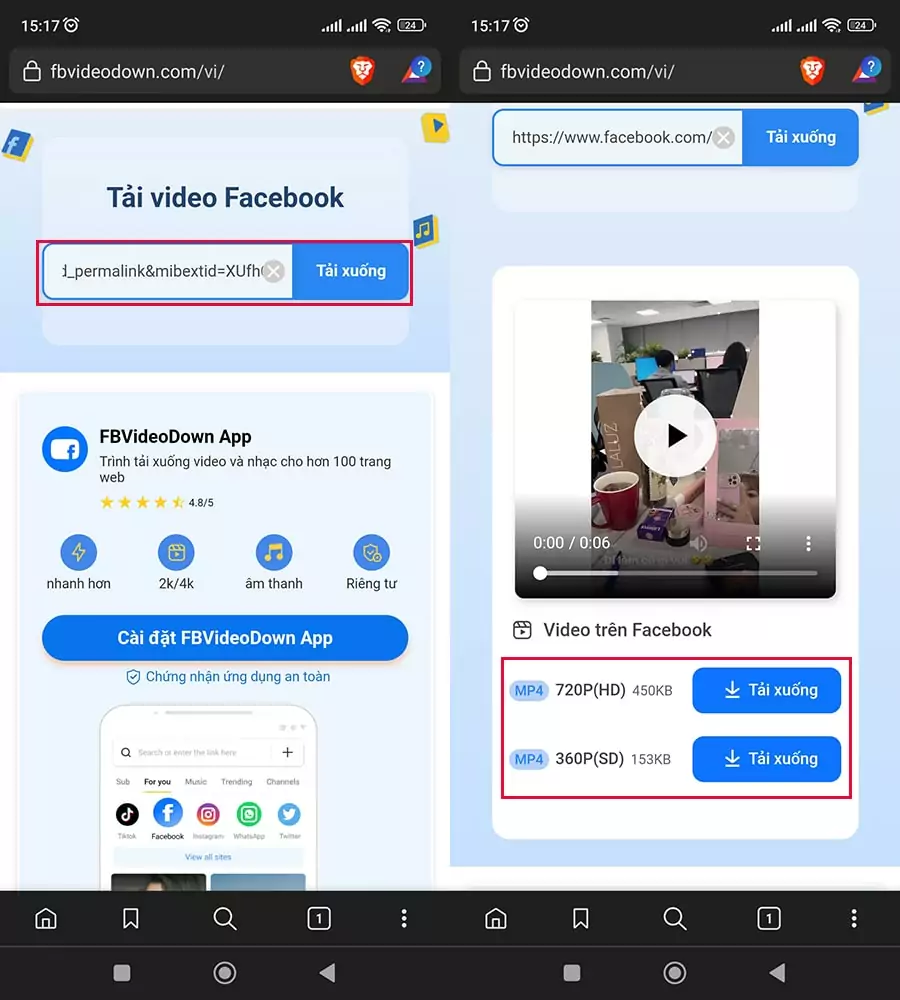Image resolution: width=900 pixels, height=1000 pixels.
Task: Open bookmarks in right browser toolbar
Action: pos(580,918)
